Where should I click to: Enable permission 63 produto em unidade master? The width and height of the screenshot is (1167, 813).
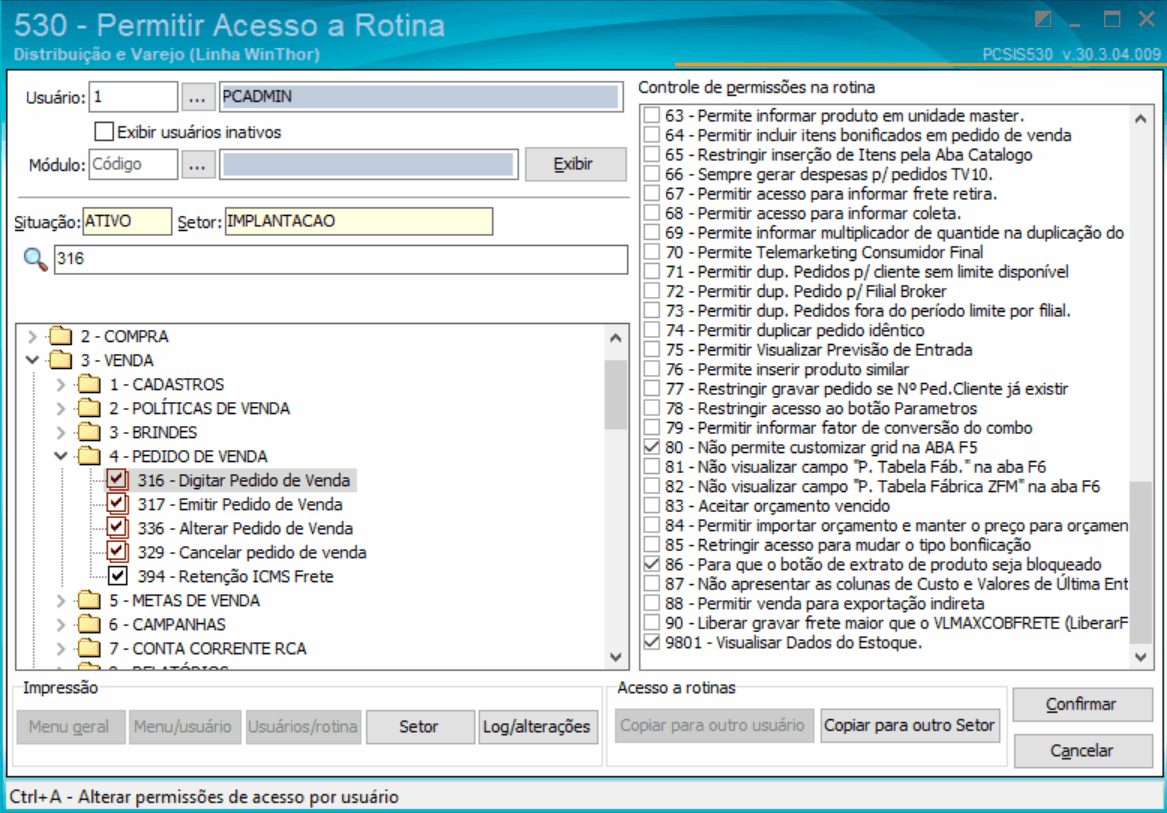pos(652,116)
